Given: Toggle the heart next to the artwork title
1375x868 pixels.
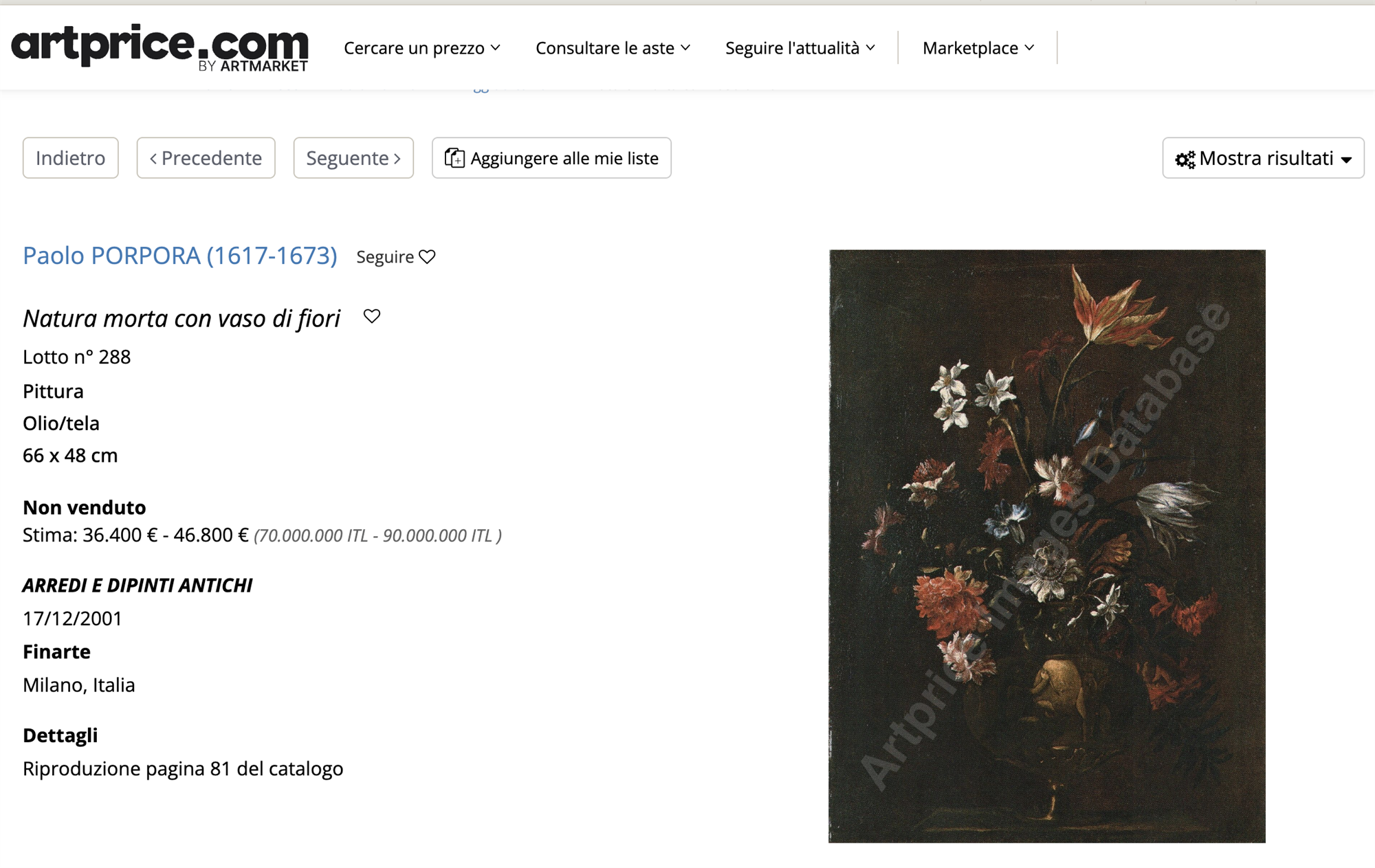Looking at the screenshot, I should [x=372, y=316].
